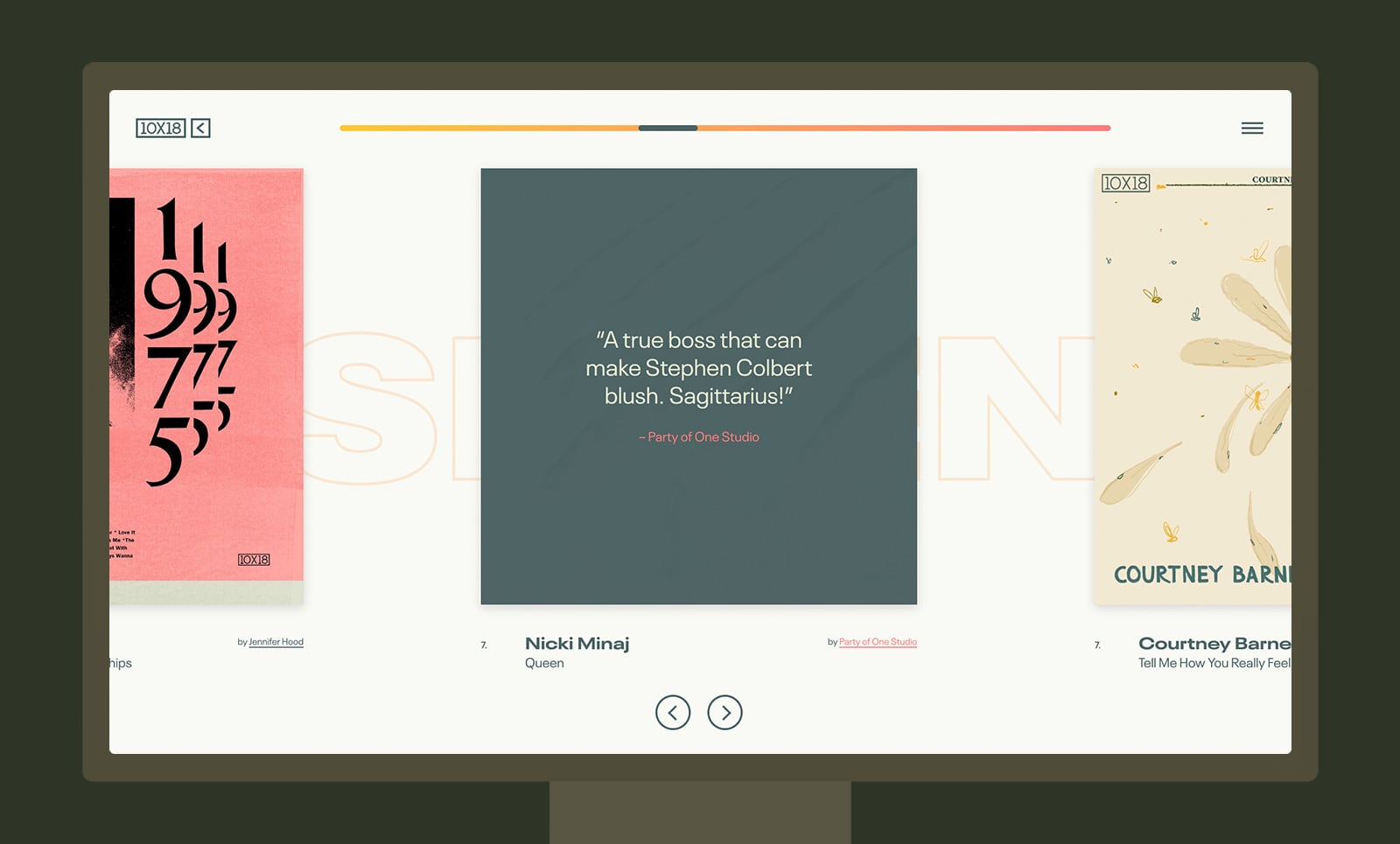Select the Courtney Barnett poster thumbnail
Screen dimensions: 1400x844
pos(1193,385)
